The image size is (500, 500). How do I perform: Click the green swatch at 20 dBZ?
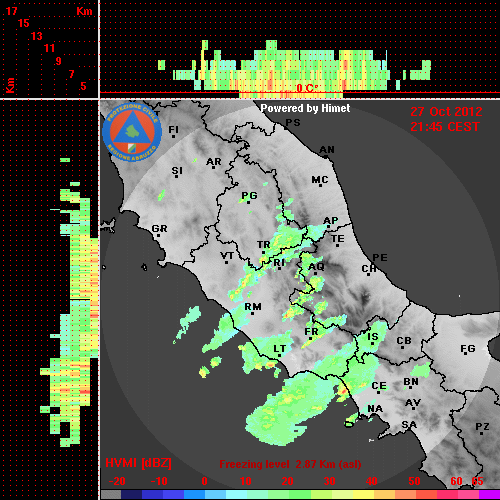[287, 495]
